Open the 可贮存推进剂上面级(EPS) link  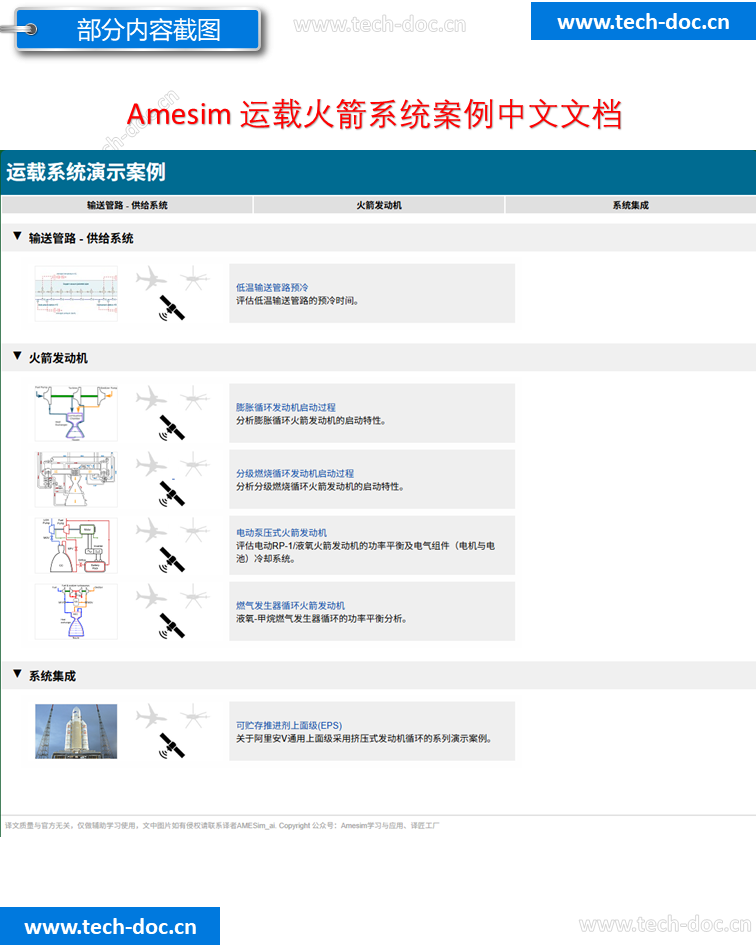coord(289,726)
